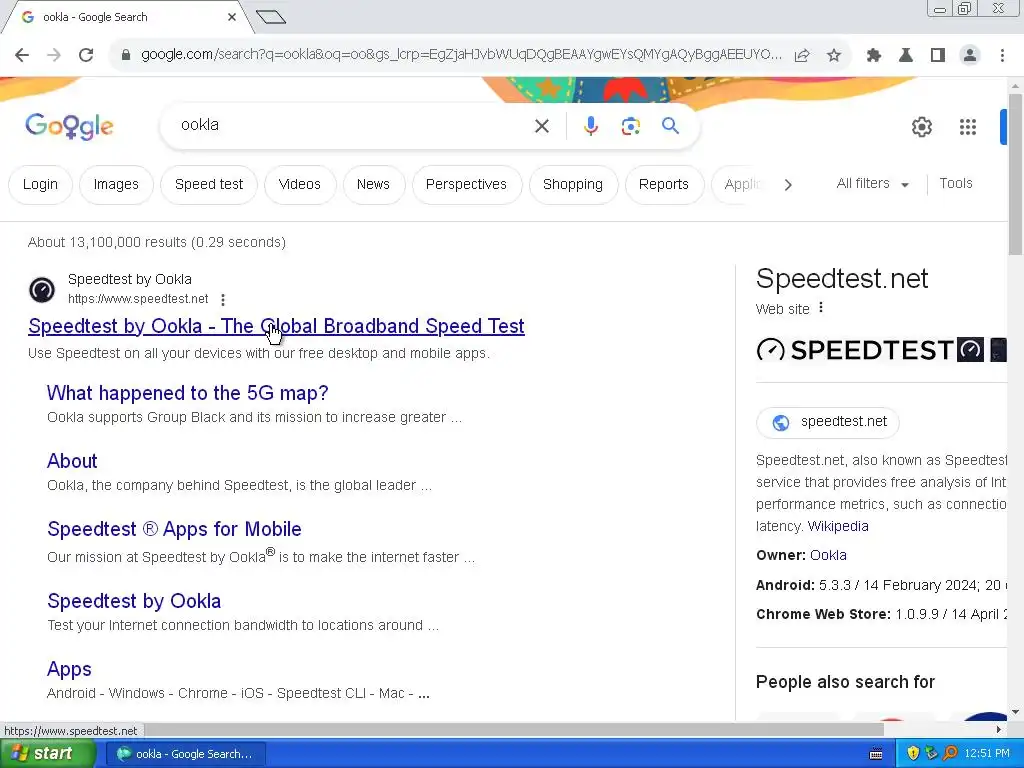
Task: Switch to News results
Action: pos(374,185)
